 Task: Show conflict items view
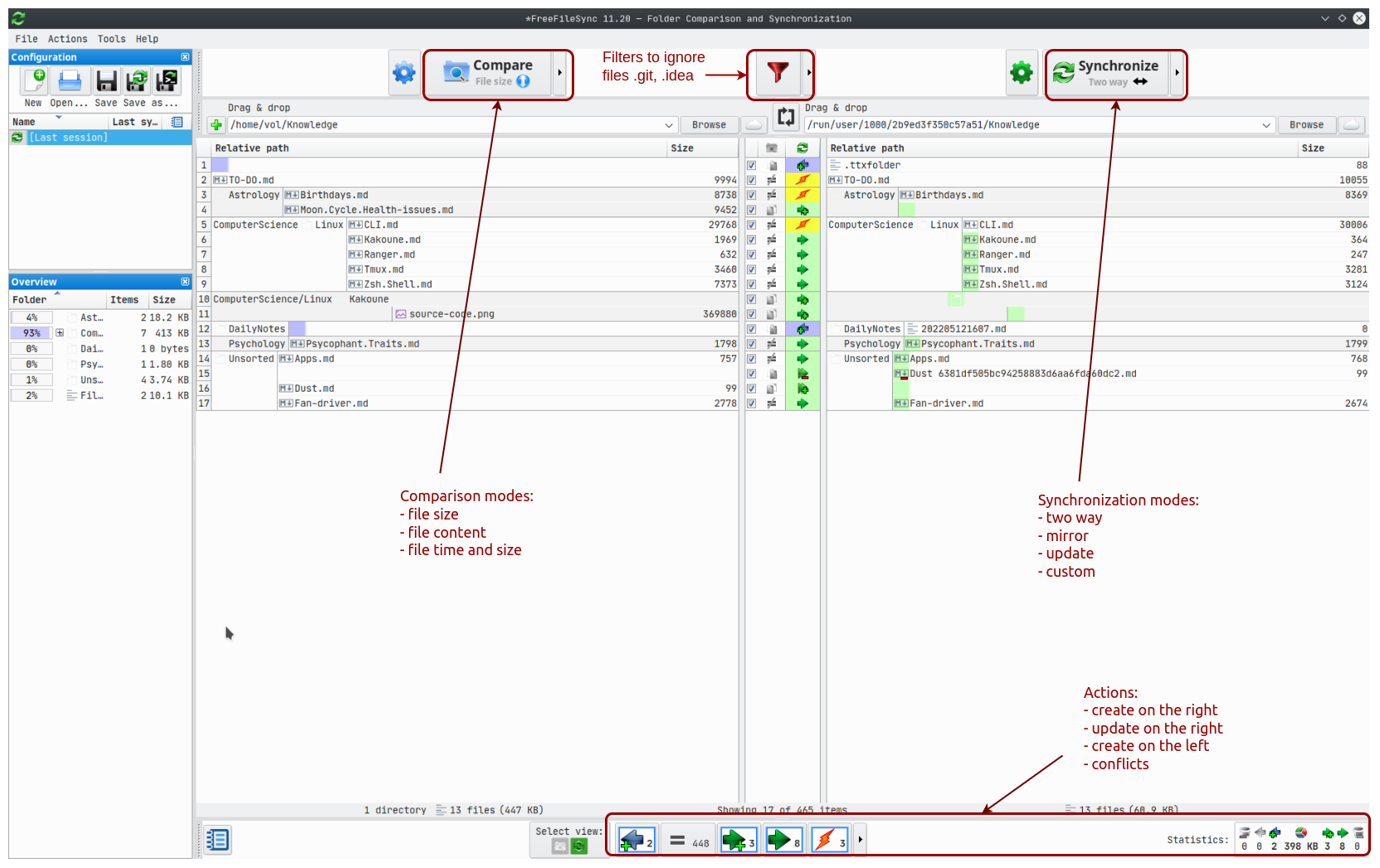829,841
